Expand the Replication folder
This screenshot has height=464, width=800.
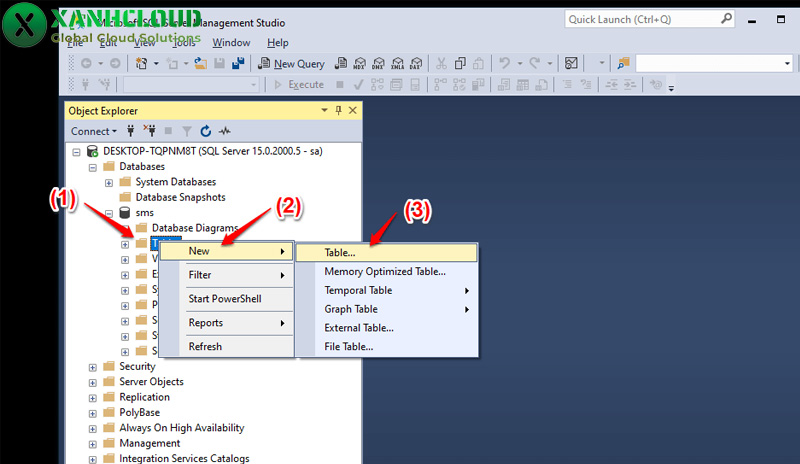coord(92,398)
